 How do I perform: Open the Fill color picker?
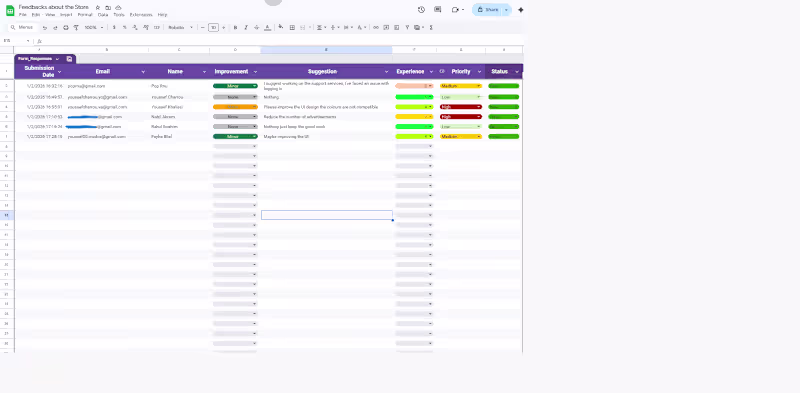(281, 28)
